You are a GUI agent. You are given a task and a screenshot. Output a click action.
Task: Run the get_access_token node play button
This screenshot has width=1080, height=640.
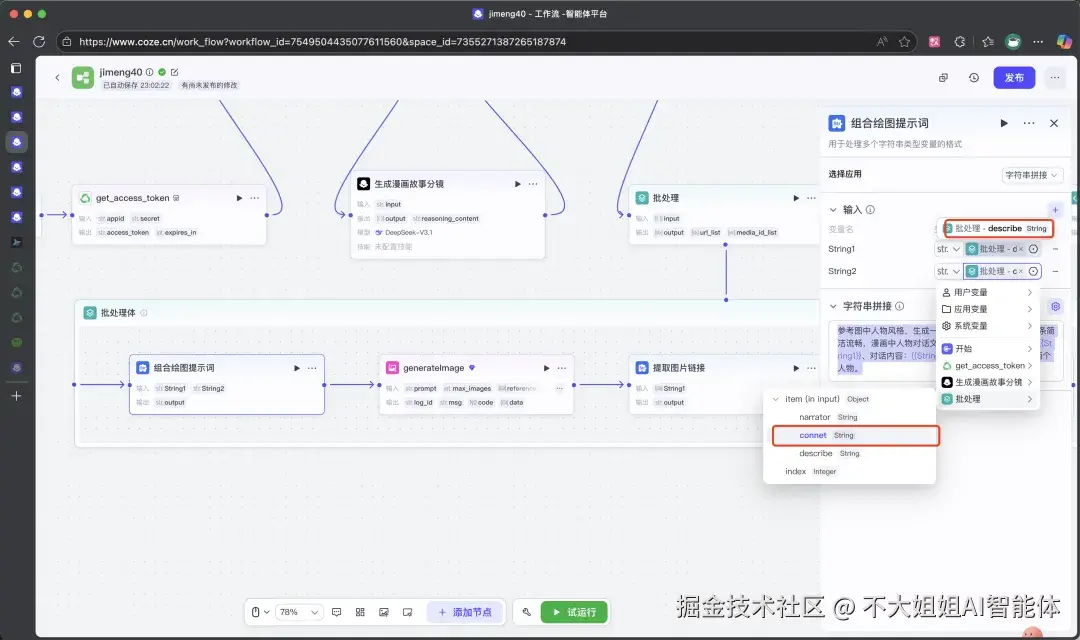[240, 198]
